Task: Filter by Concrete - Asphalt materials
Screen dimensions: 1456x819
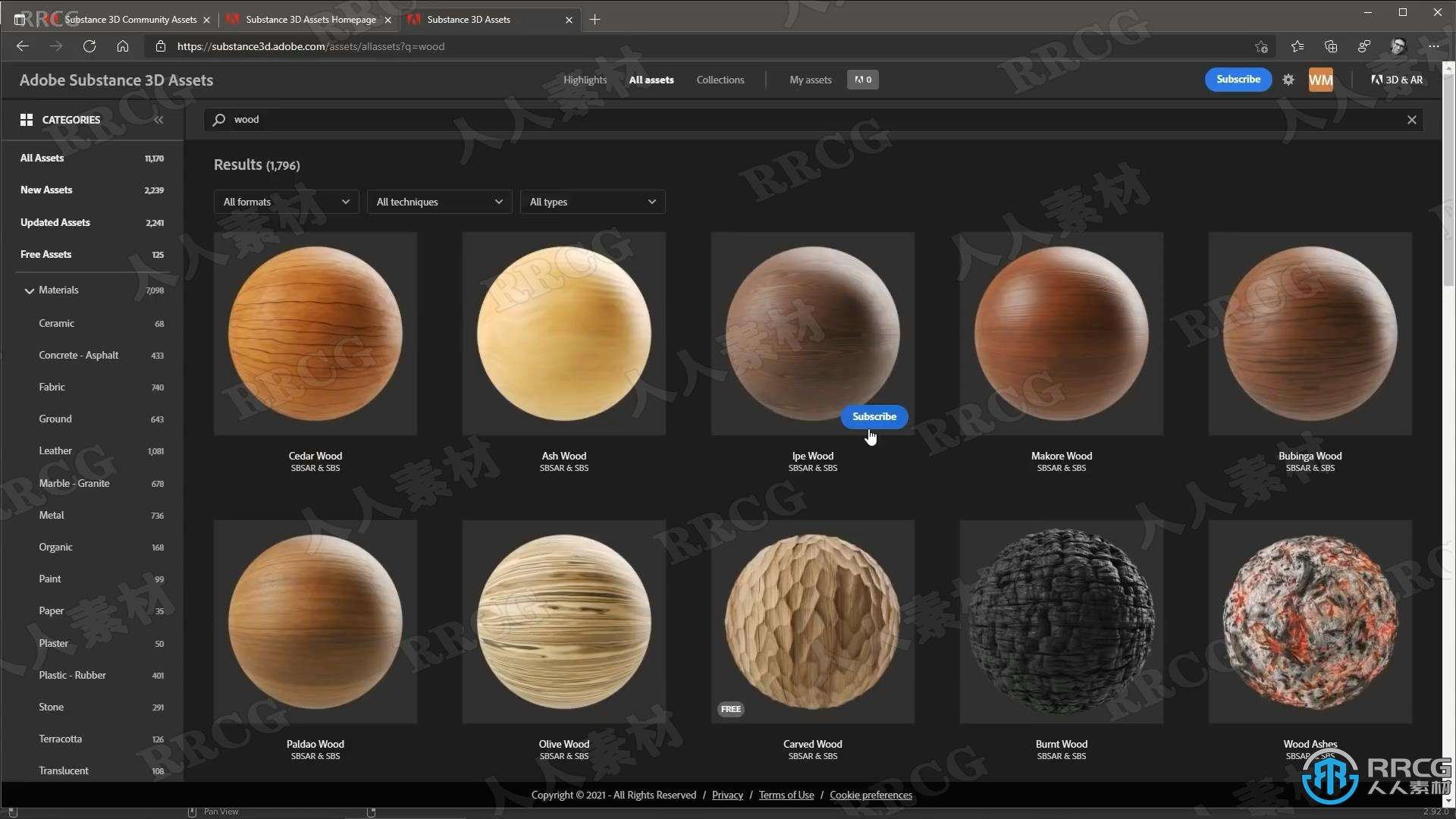Action: pyautogui.click(x=101, y=355)
